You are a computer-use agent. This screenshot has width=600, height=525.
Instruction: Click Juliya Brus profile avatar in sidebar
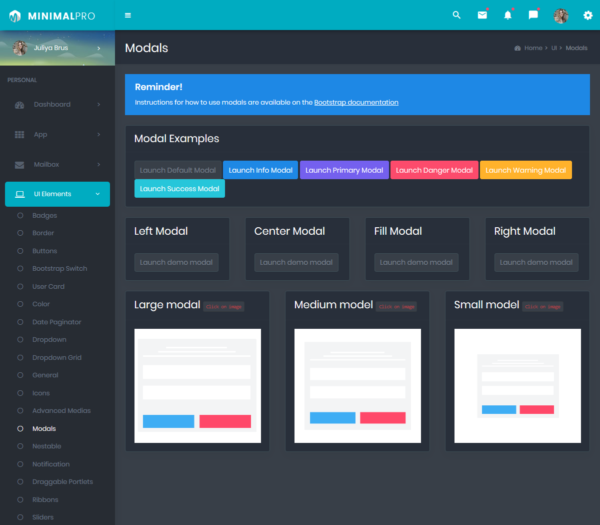20,48
